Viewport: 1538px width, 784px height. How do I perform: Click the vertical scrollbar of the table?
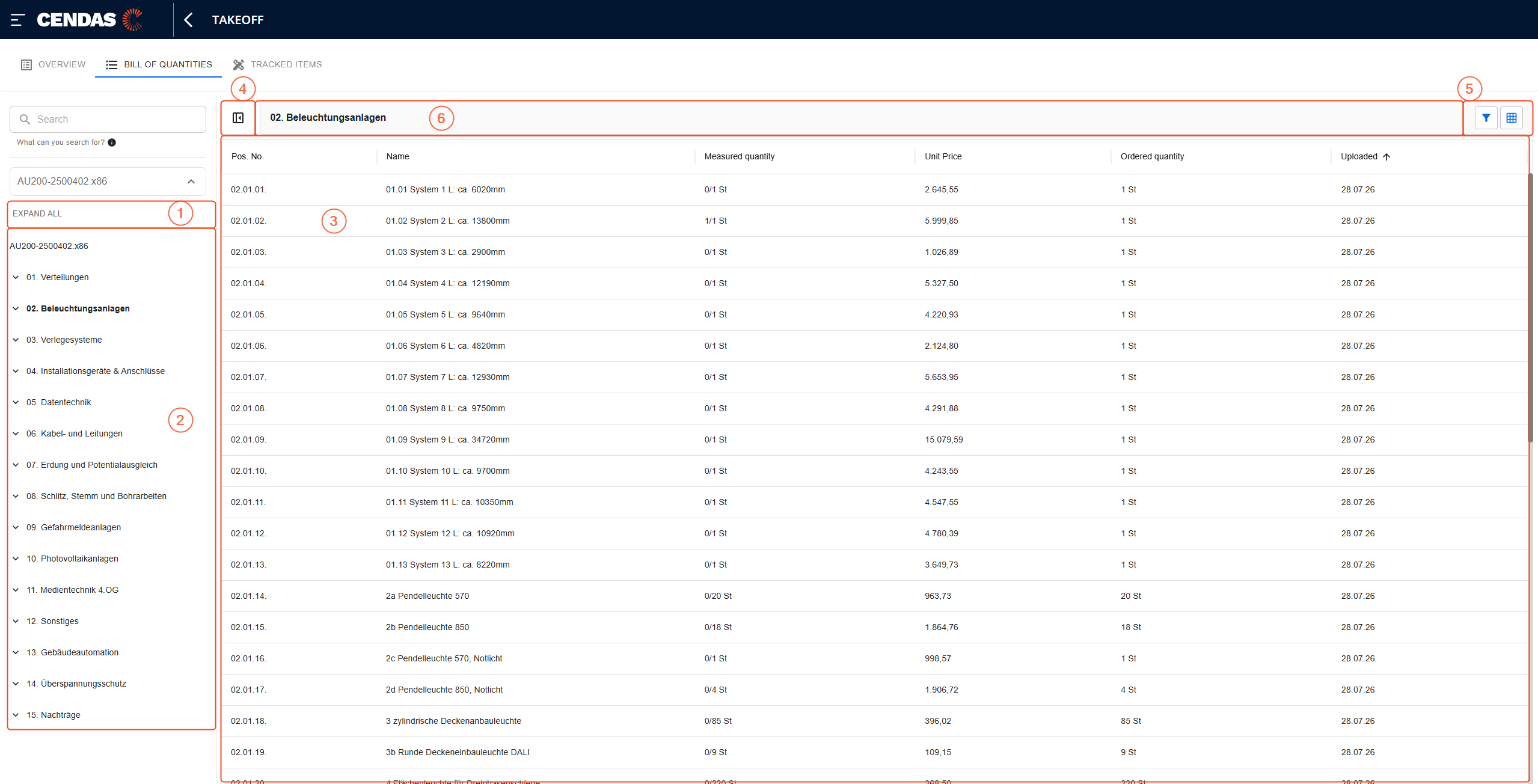[1530, 307]
